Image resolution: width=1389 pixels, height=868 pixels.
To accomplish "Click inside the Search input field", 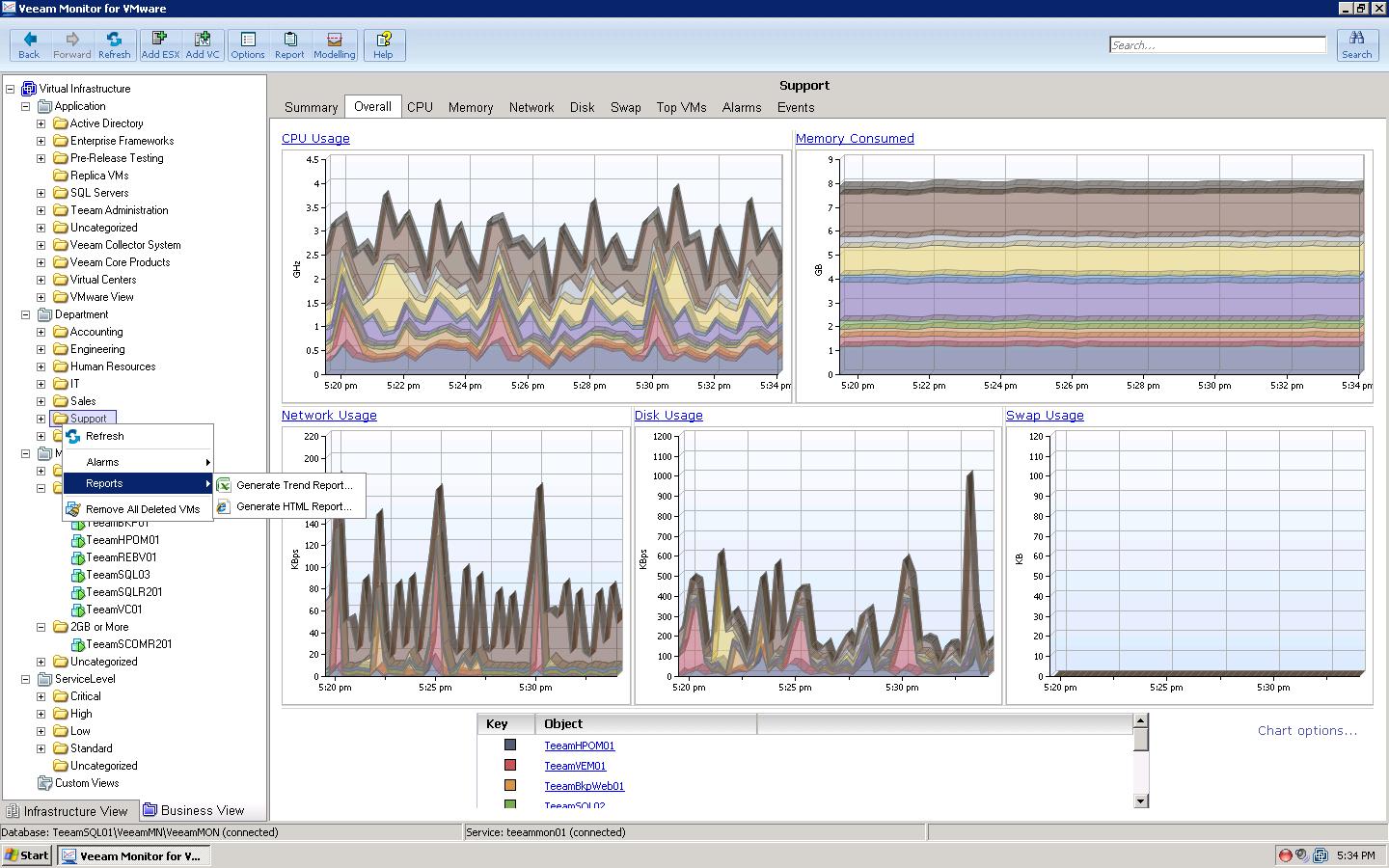I will coord(1217,44).
